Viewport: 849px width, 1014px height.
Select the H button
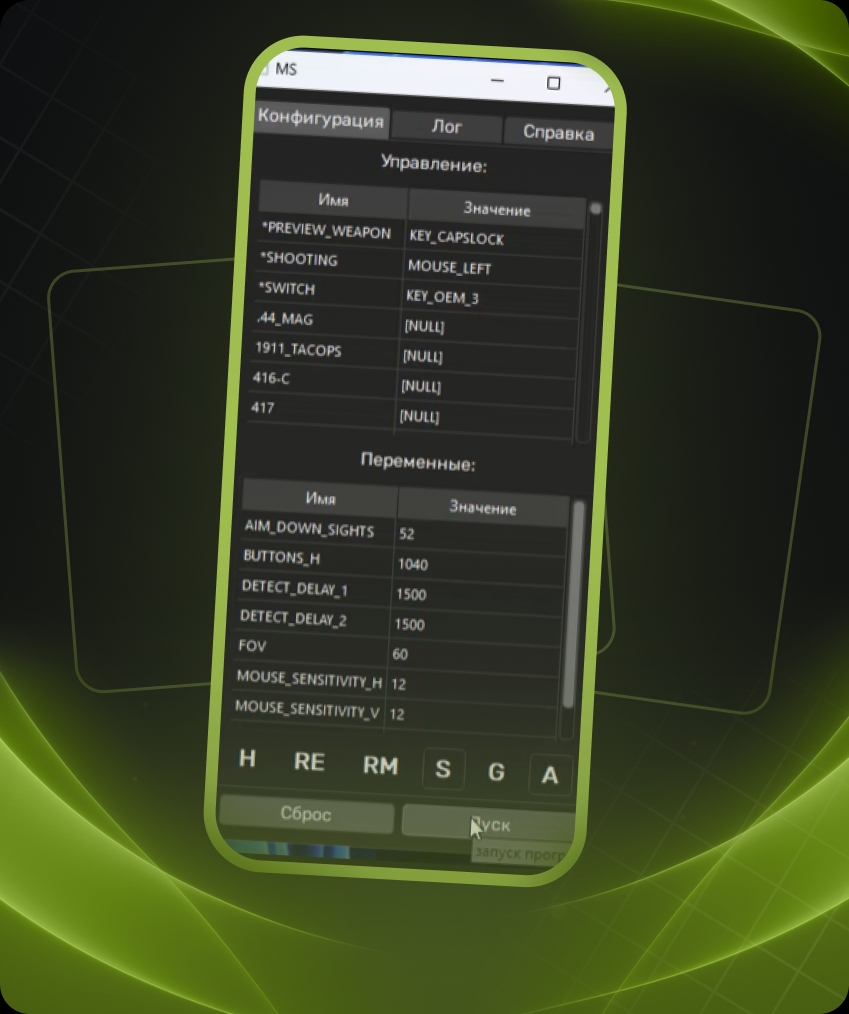click(x=247, y=758)
